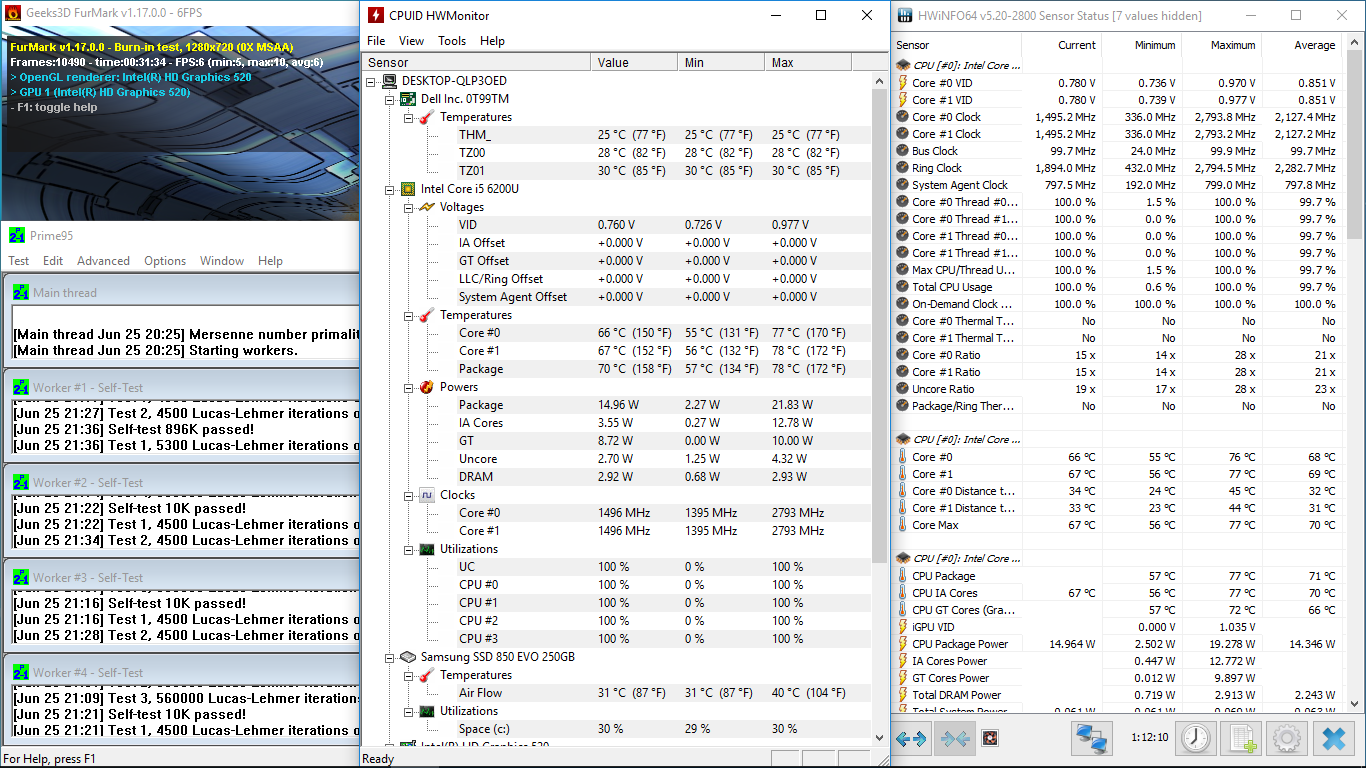This screenshot has height=768, width=1366.
Task: Click the Clocks category icon in HWMonitor
Action: click(427, 495)
